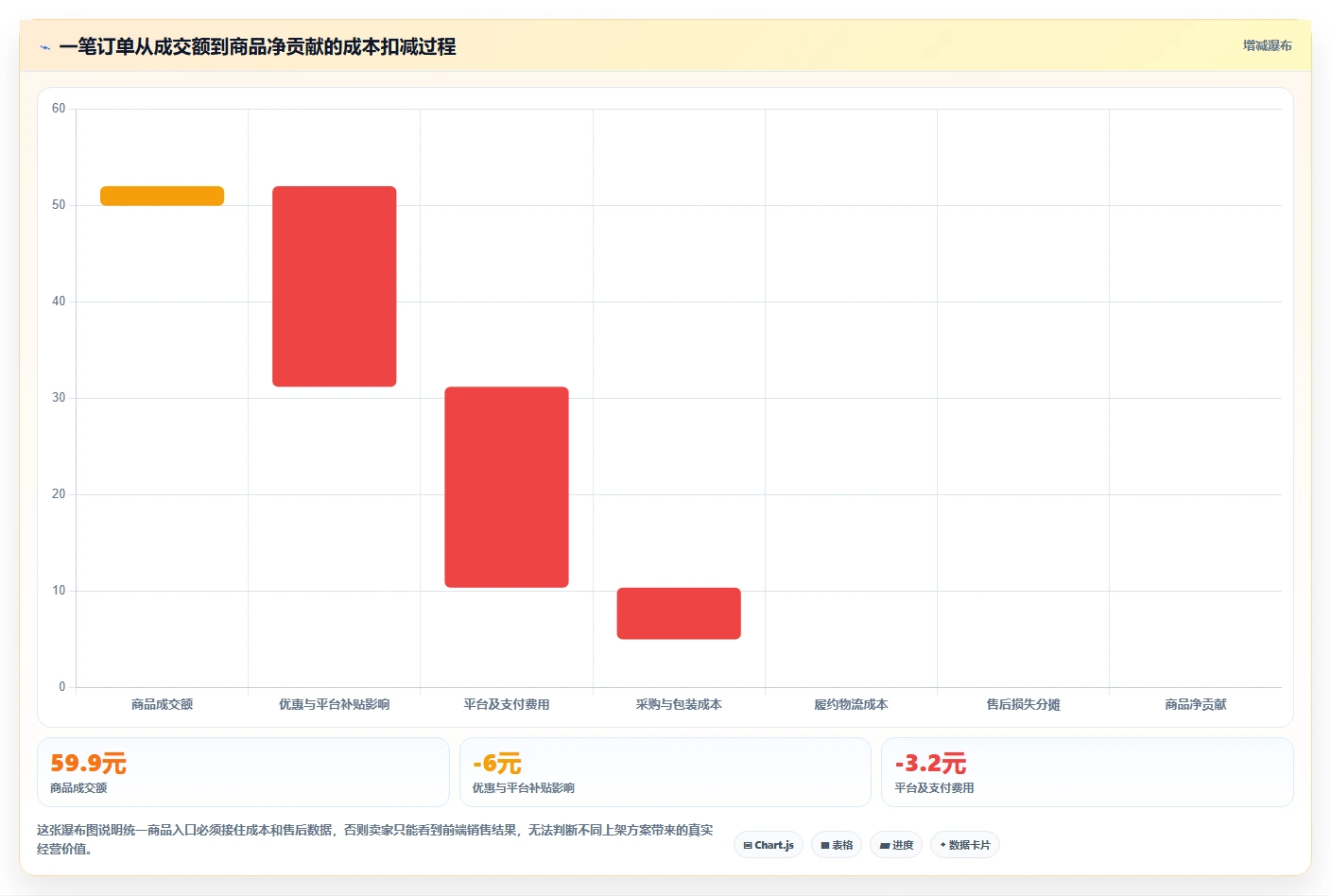1331x896 pixels.
Task: Click the lightning icon beside the title
Action: 44,47
